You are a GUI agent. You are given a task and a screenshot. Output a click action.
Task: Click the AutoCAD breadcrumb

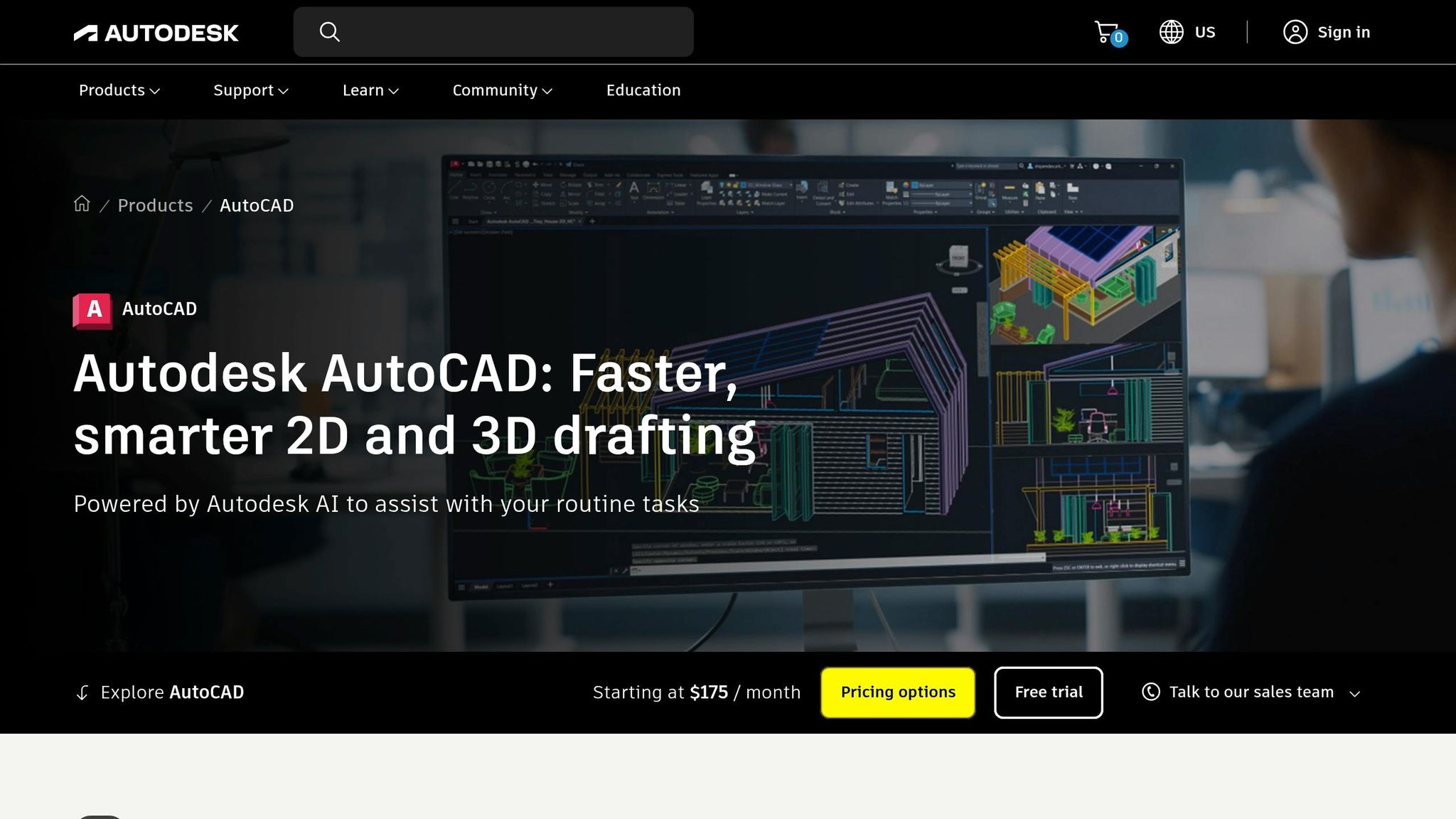(257, 205)
